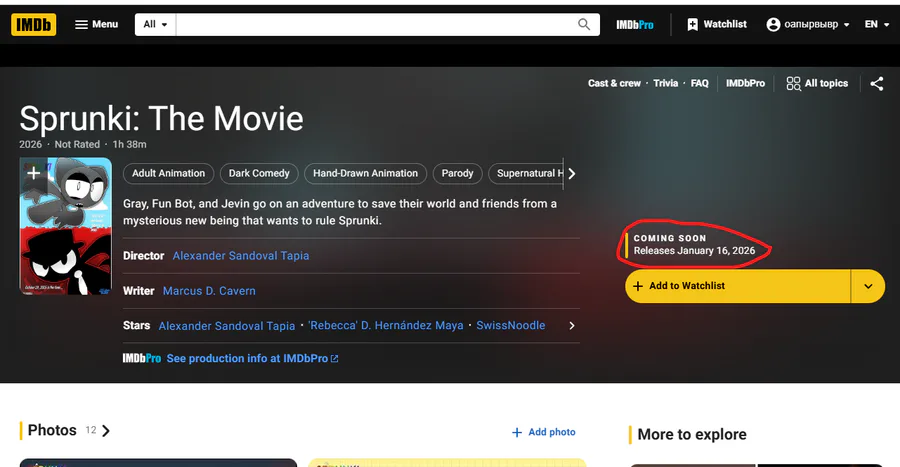This screenshot has width=900, height=467.
Task: Add poster to watchlist via plus ribbon
Action: (x=33, y=173)
